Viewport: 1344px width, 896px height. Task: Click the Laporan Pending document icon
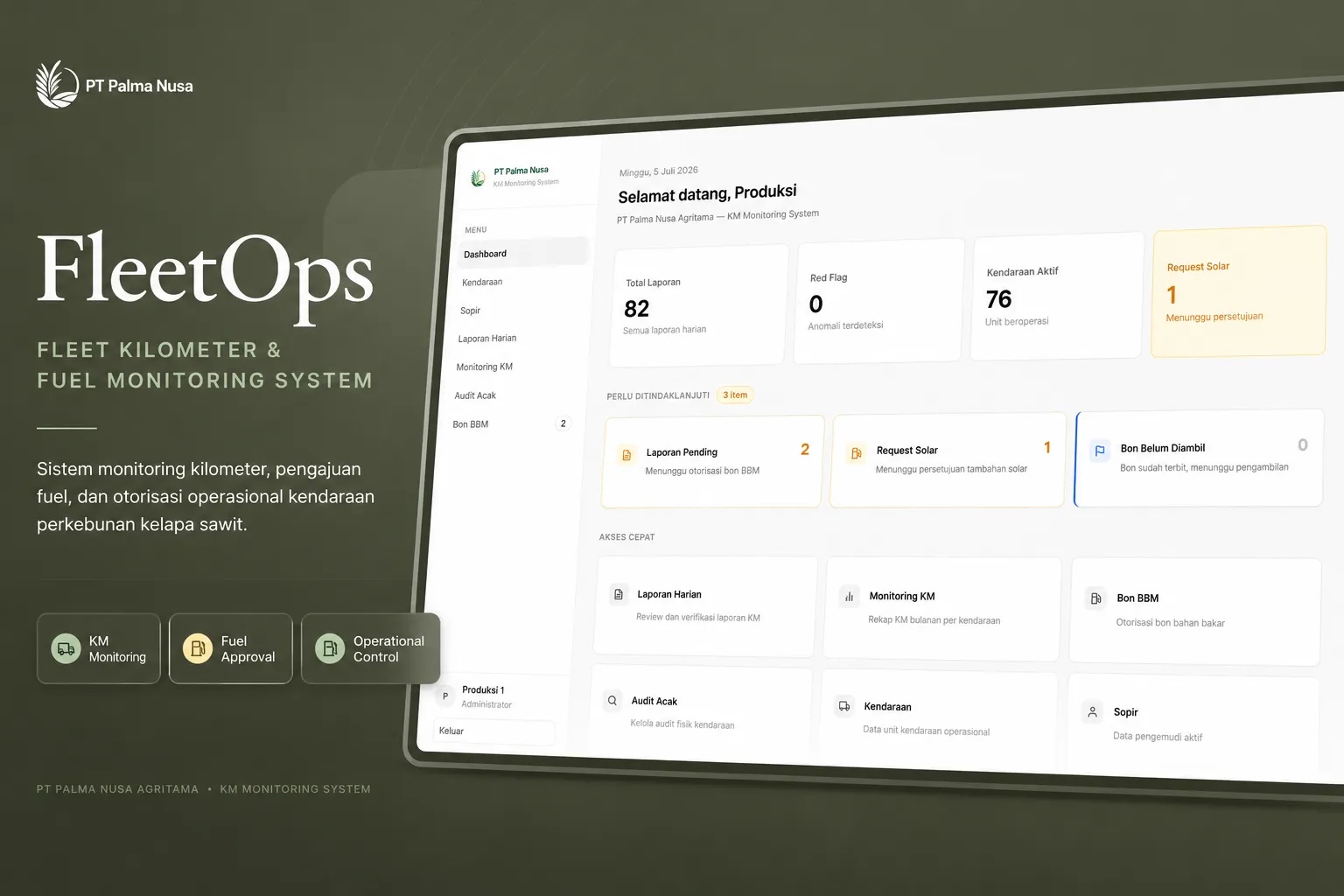626,455
